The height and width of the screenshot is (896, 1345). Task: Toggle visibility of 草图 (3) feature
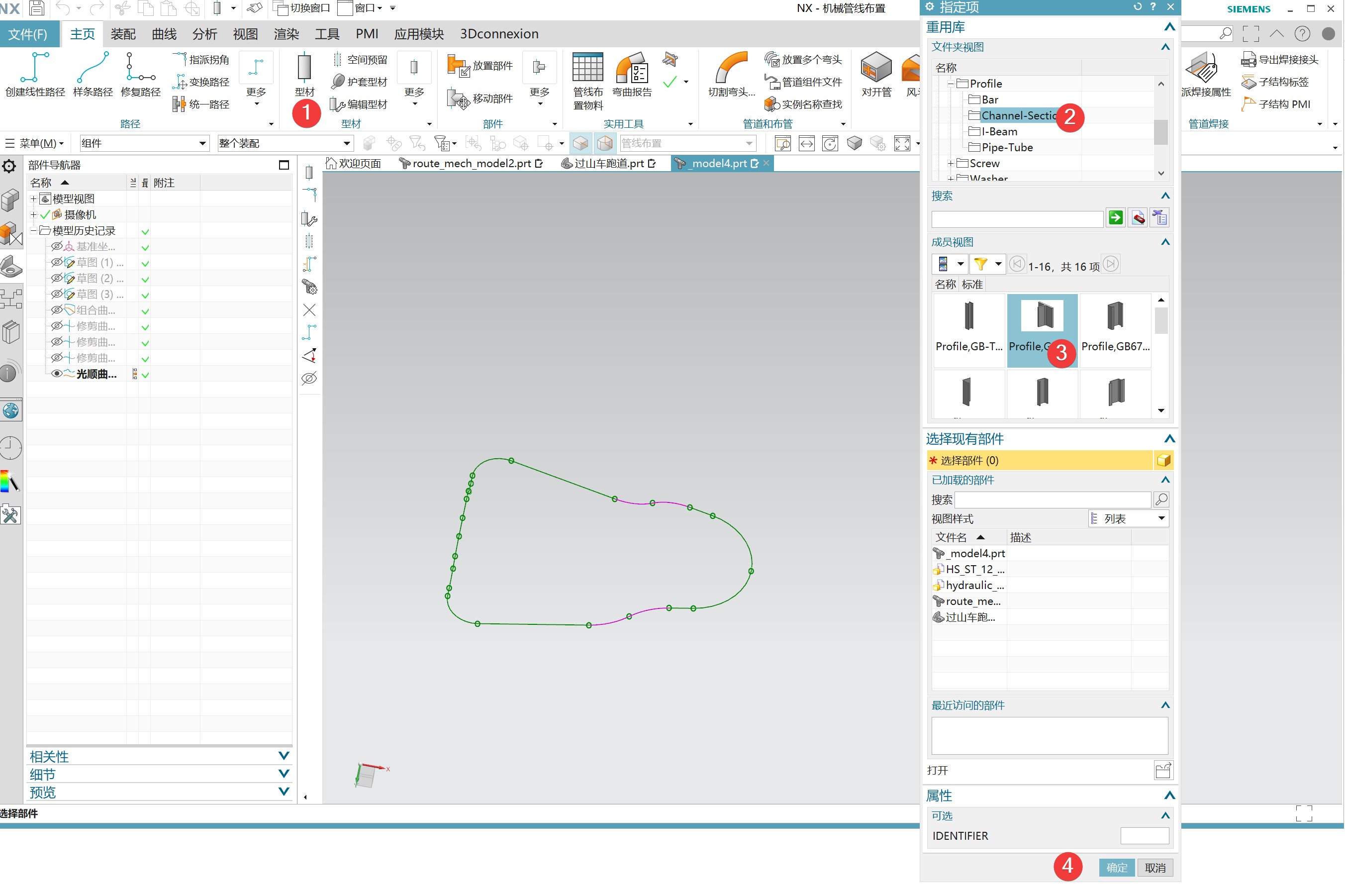[x=57, y=295]
